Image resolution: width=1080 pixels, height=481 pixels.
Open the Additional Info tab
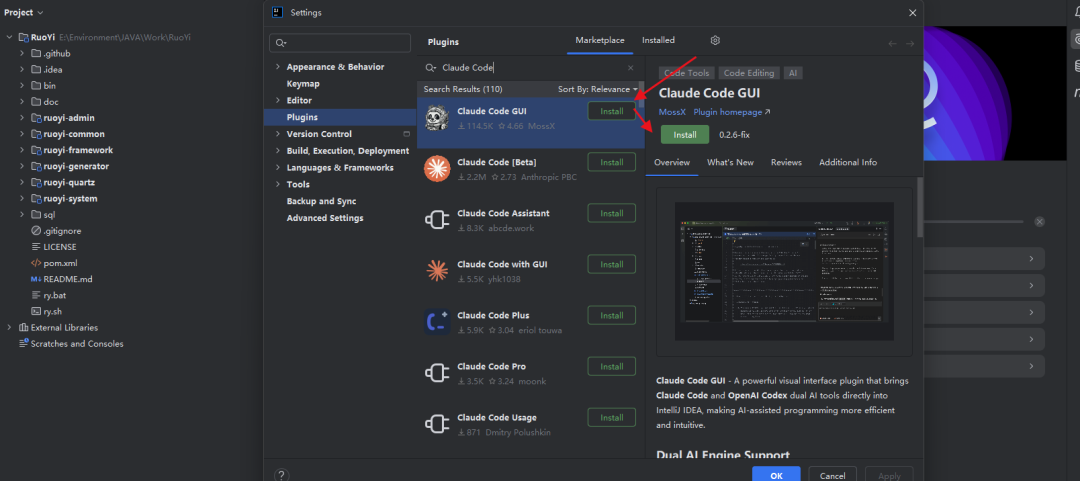pyautogui.click(x=848, y=163)
